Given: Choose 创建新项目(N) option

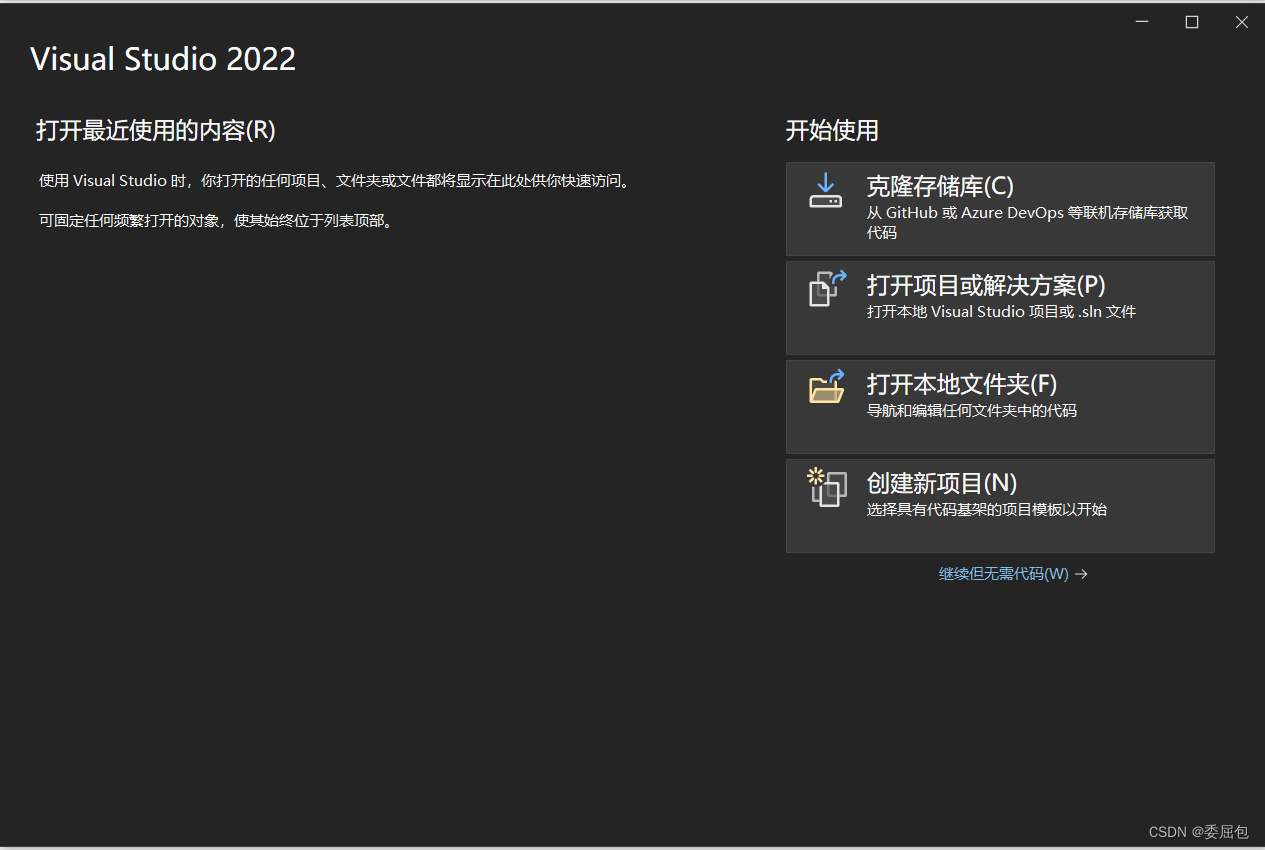Looking at the screenshot, I should click(1000, 506).
